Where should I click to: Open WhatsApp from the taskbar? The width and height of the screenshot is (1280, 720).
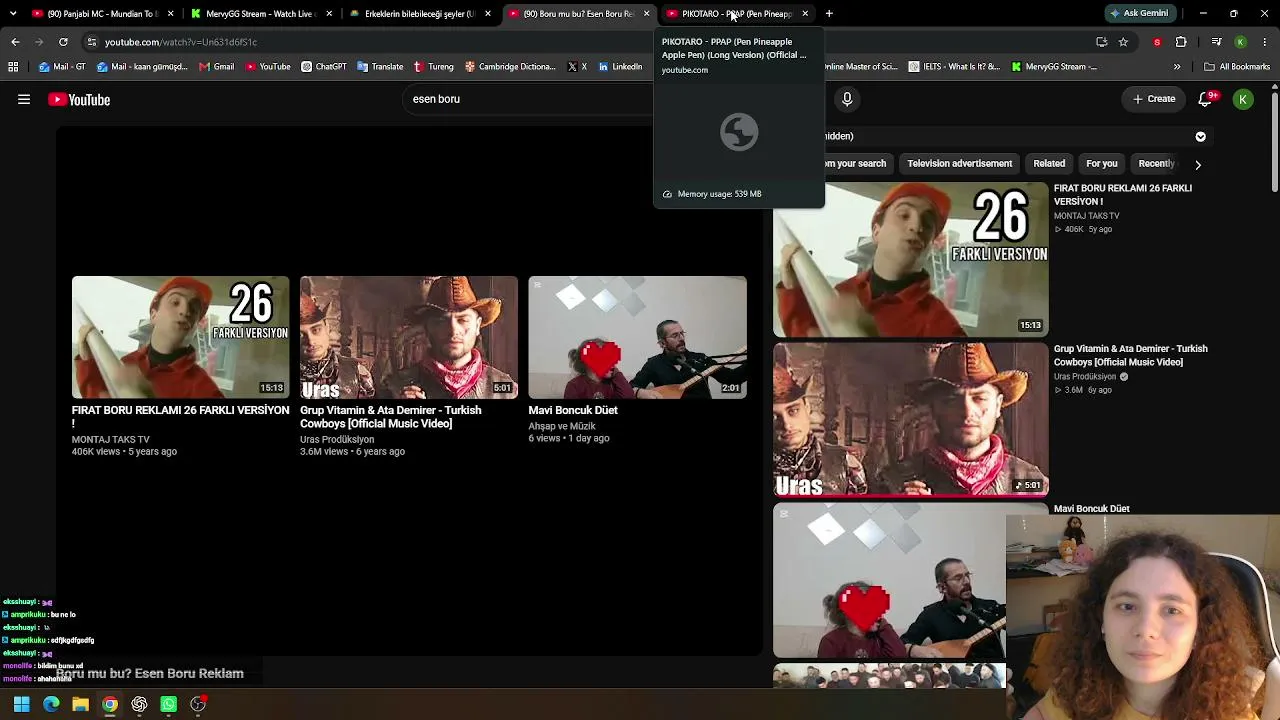[168, 704]
